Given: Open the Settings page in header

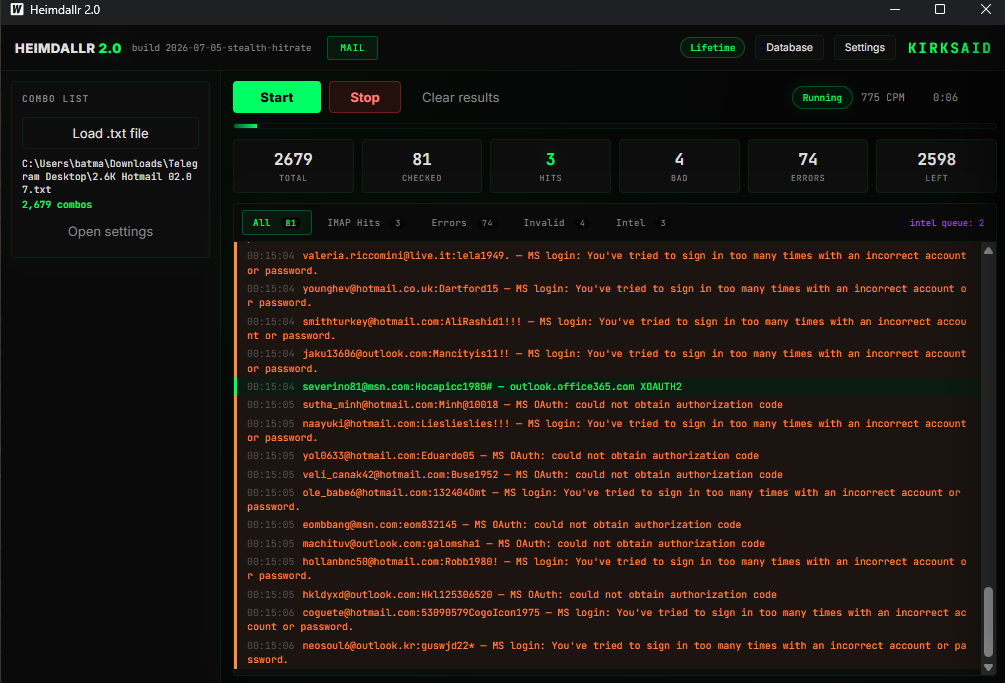Looking at the screenshot, I should pyautogui.click(x=864, y=47).
